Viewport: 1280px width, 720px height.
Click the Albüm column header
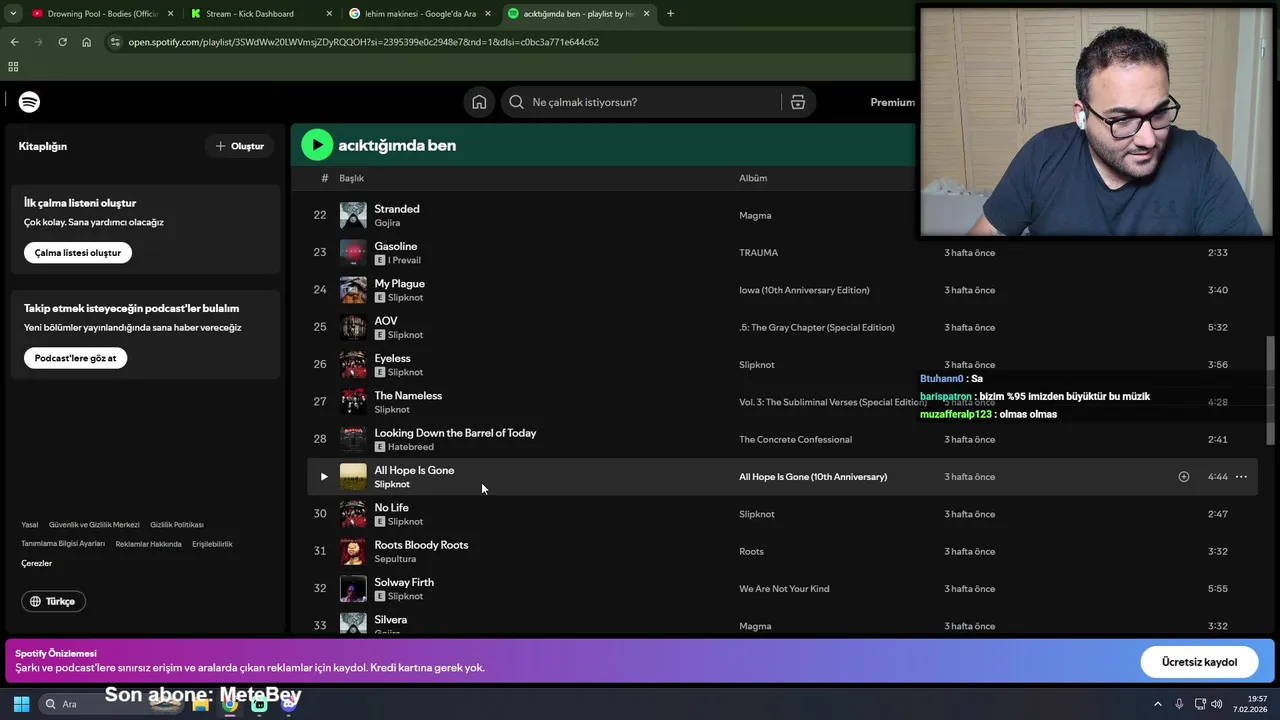pos(753,178)
